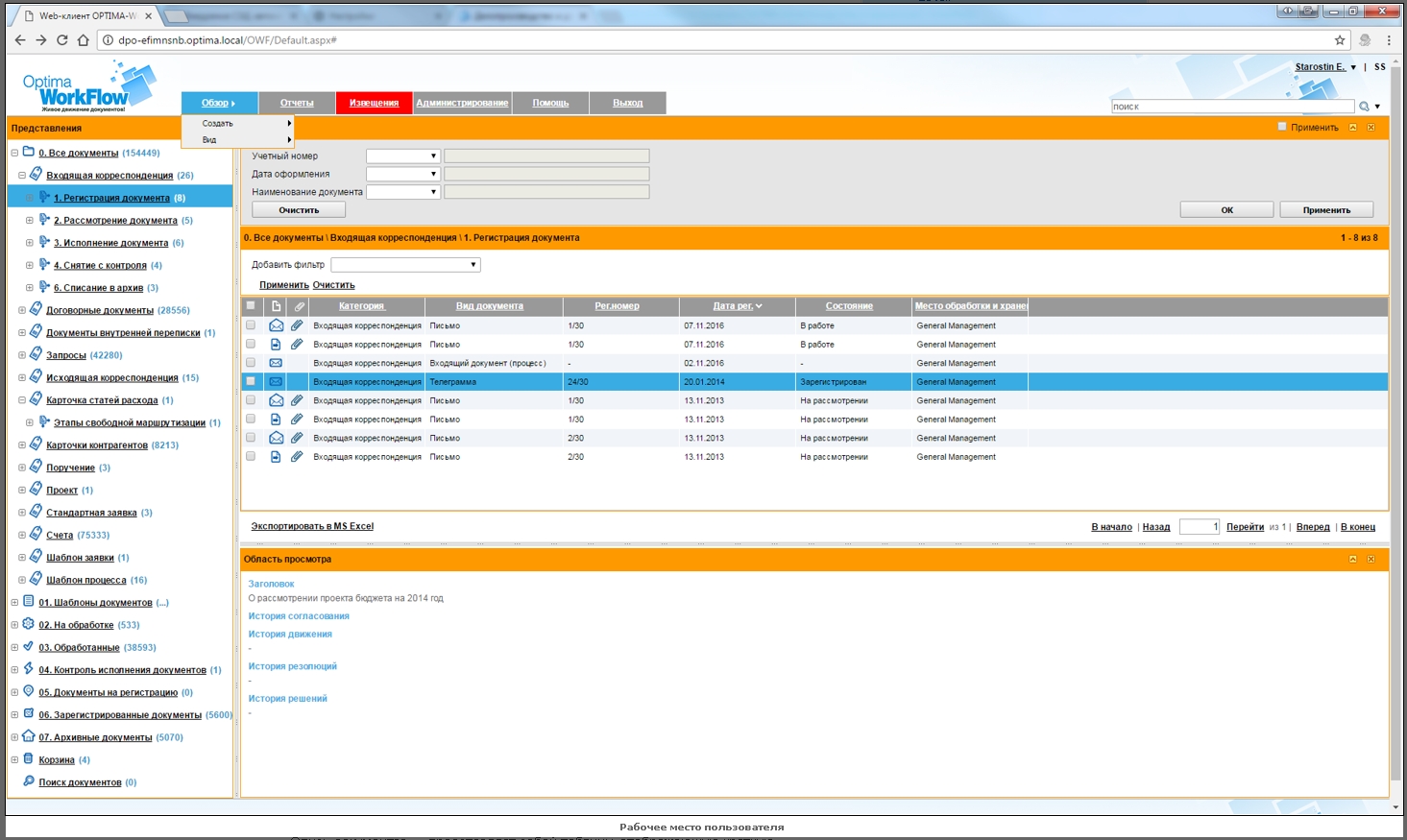Enable the Применить checkbox in filter header

[1282, 127]
